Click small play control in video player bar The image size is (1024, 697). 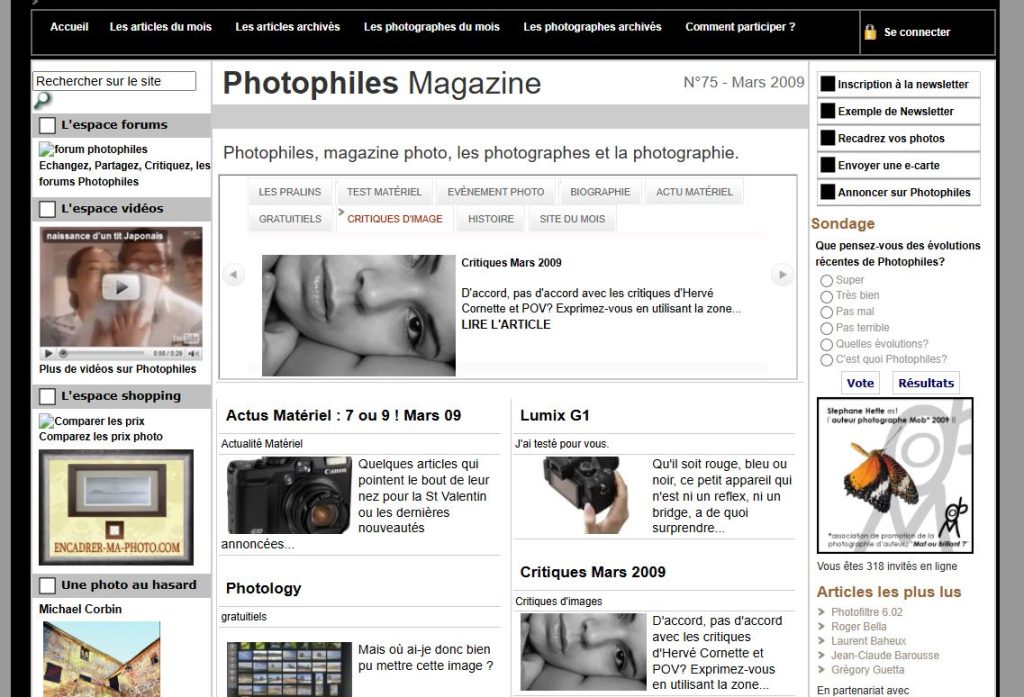pyautogui.click(x=48, y=353)
